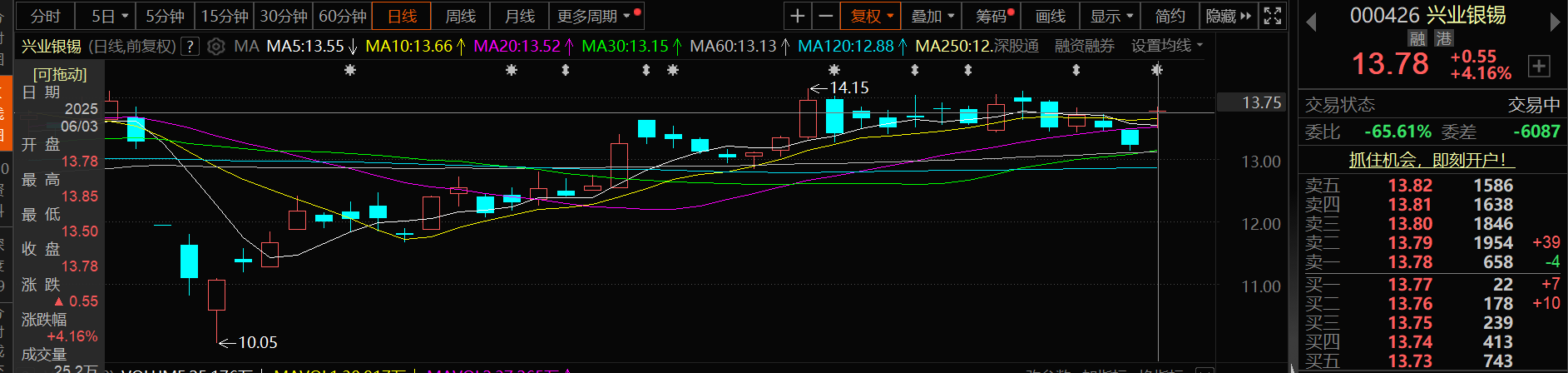The height and width of the screenshot is (373, 1568).
Task: Expand the 设置均线 dropdown
Action: [x=1167, y=46]
